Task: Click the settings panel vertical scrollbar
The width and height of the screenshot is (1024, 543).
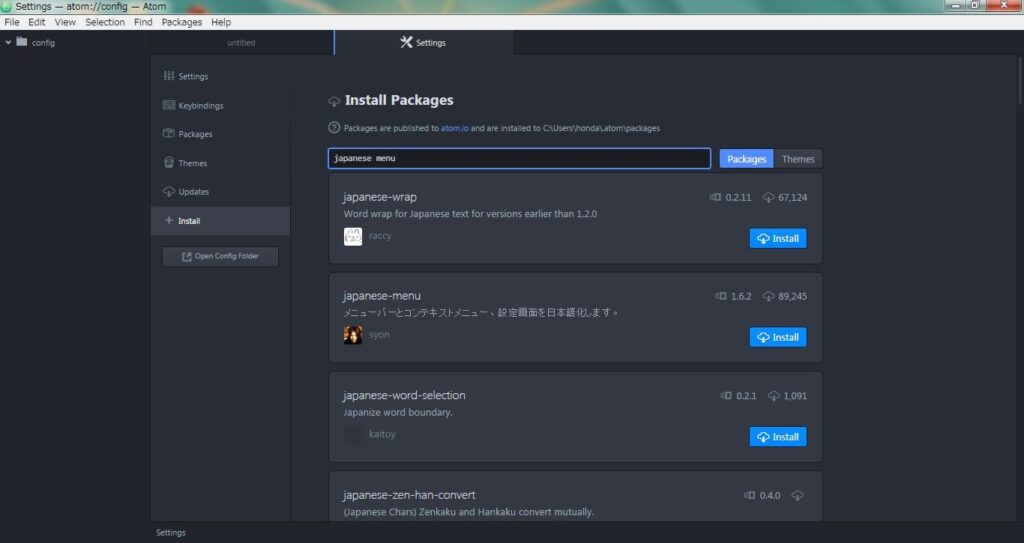Action: pyautogui.click(x=1021, y=78)
